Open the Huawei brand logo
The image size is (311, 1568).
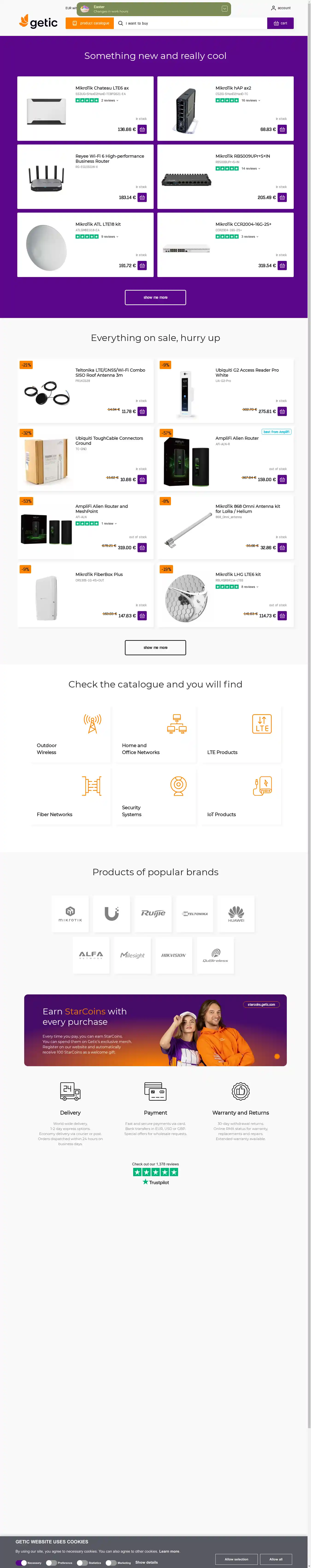tap(236, 913)
